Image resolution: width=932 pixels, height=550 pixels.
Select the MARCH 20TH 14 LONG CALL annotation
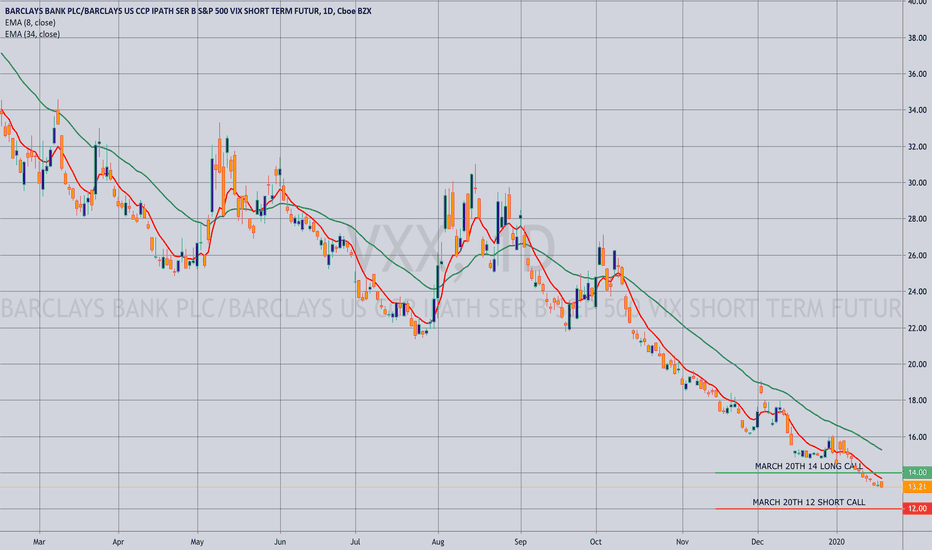point(808,466)
